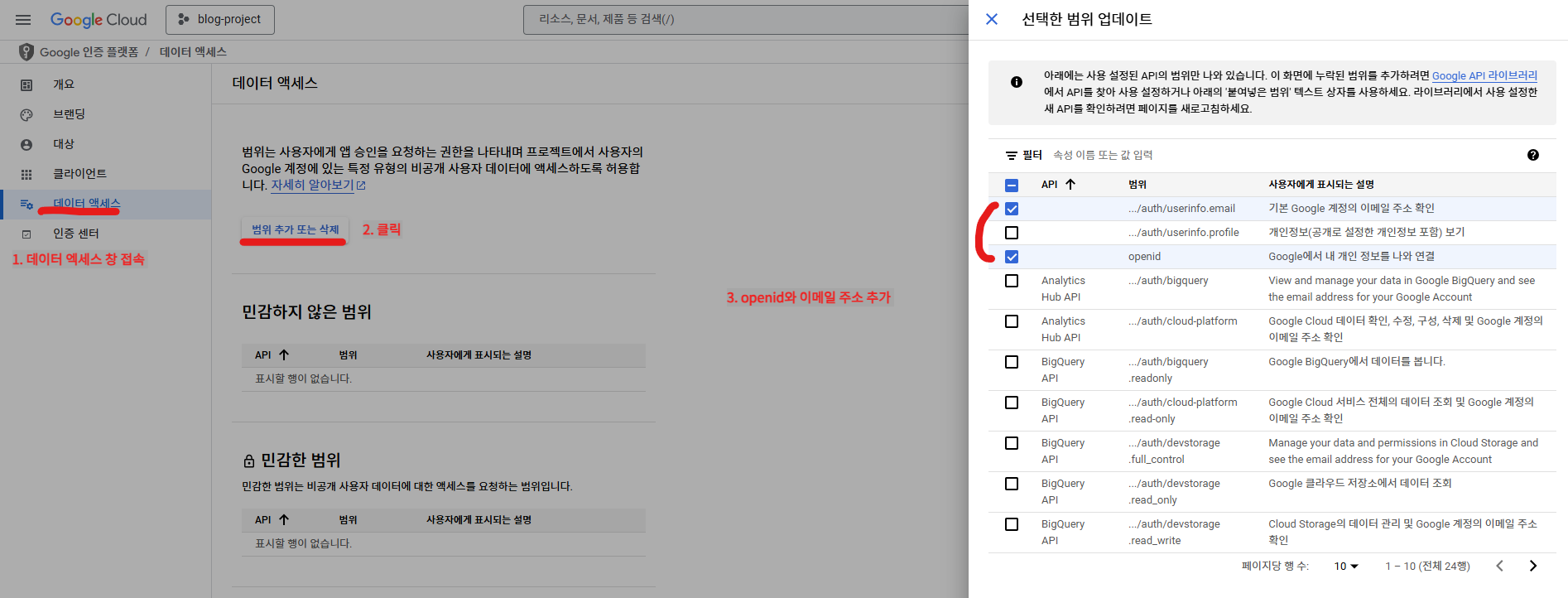The width and height of the screenshot is (1568, 598).
Task: Click the 대상 person icon
Action: 26,144
